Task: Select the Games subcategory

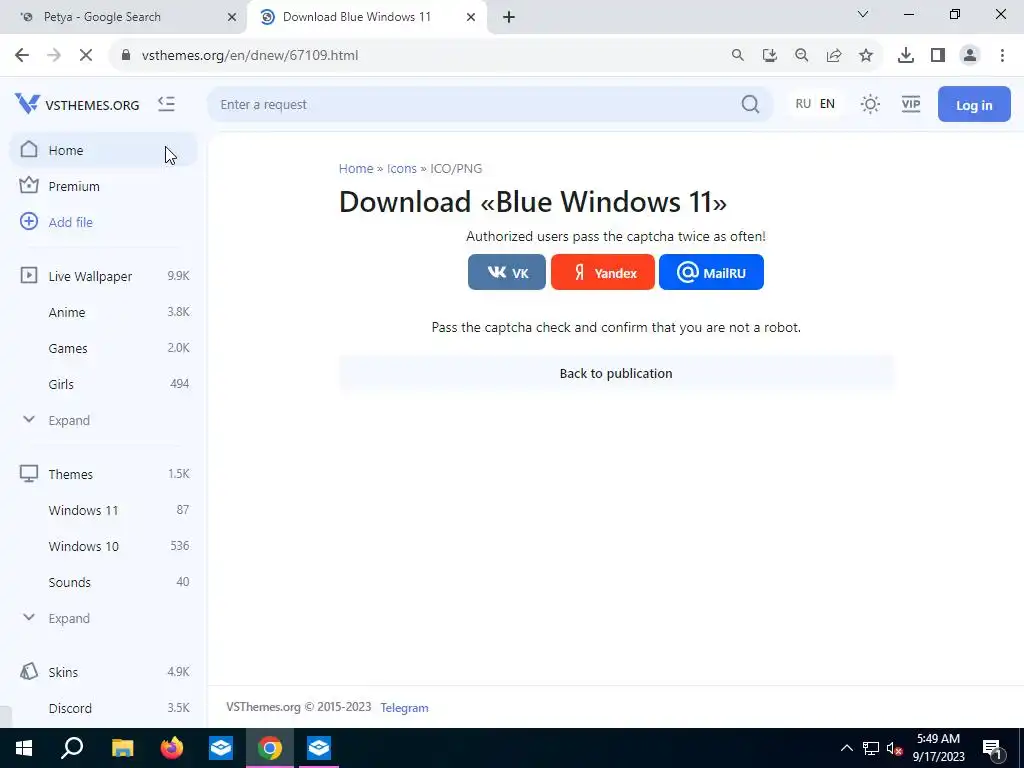Action: click(103, 348)
